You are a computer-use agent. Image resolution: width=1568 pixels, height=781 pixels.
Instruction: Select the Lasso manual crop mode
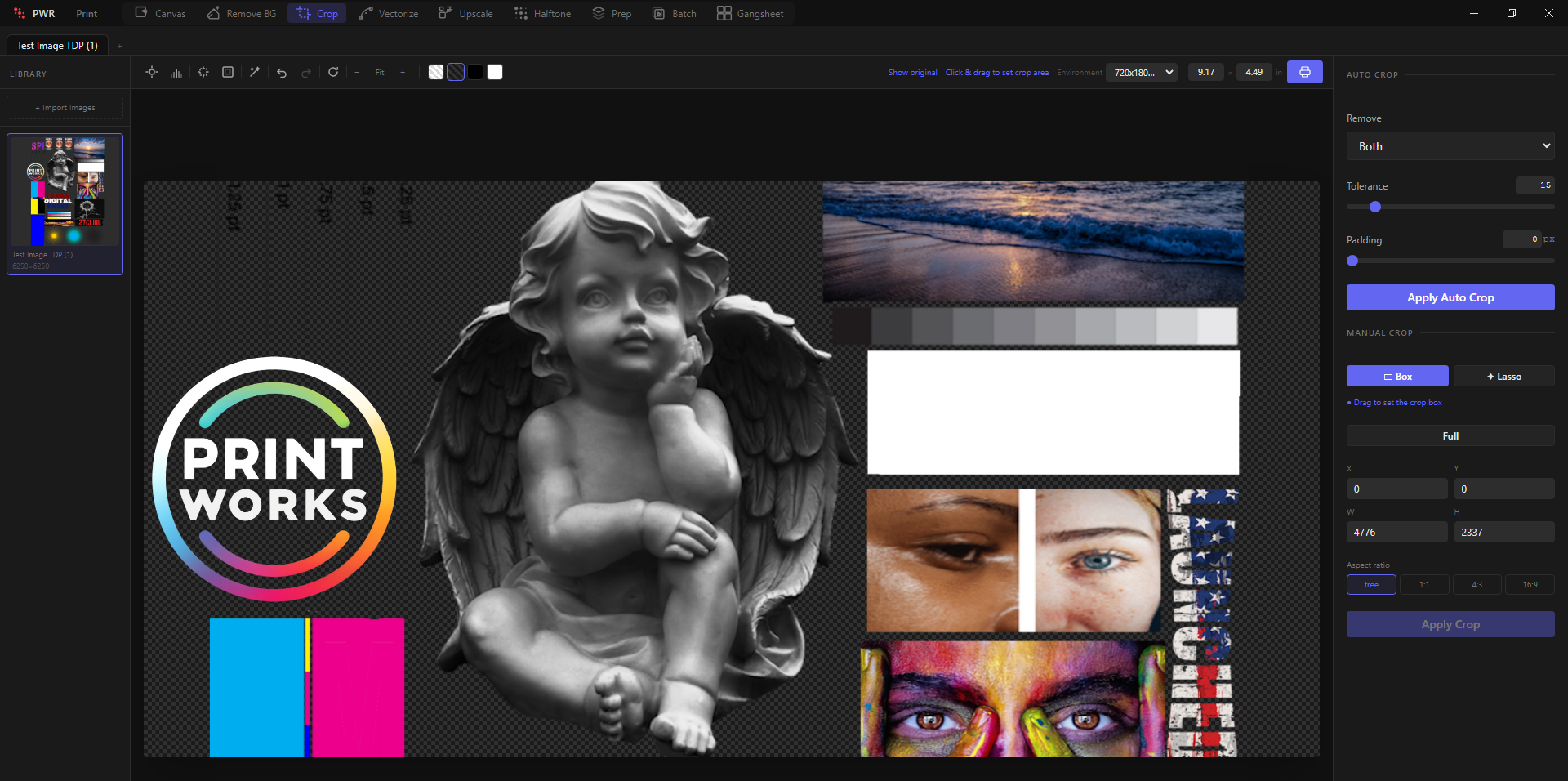[1503, 376]
